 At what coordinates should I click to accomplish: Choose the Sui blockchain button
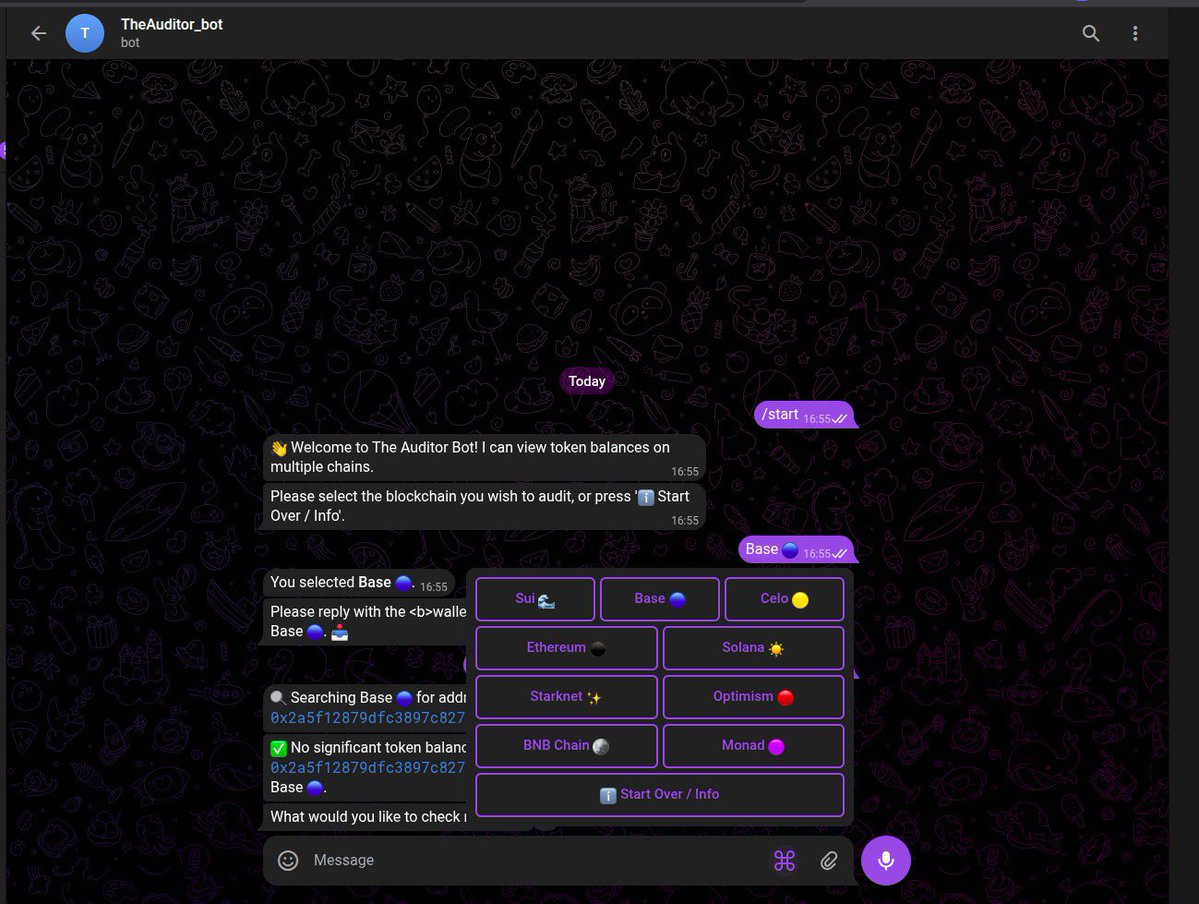click(x=535, y=599)
